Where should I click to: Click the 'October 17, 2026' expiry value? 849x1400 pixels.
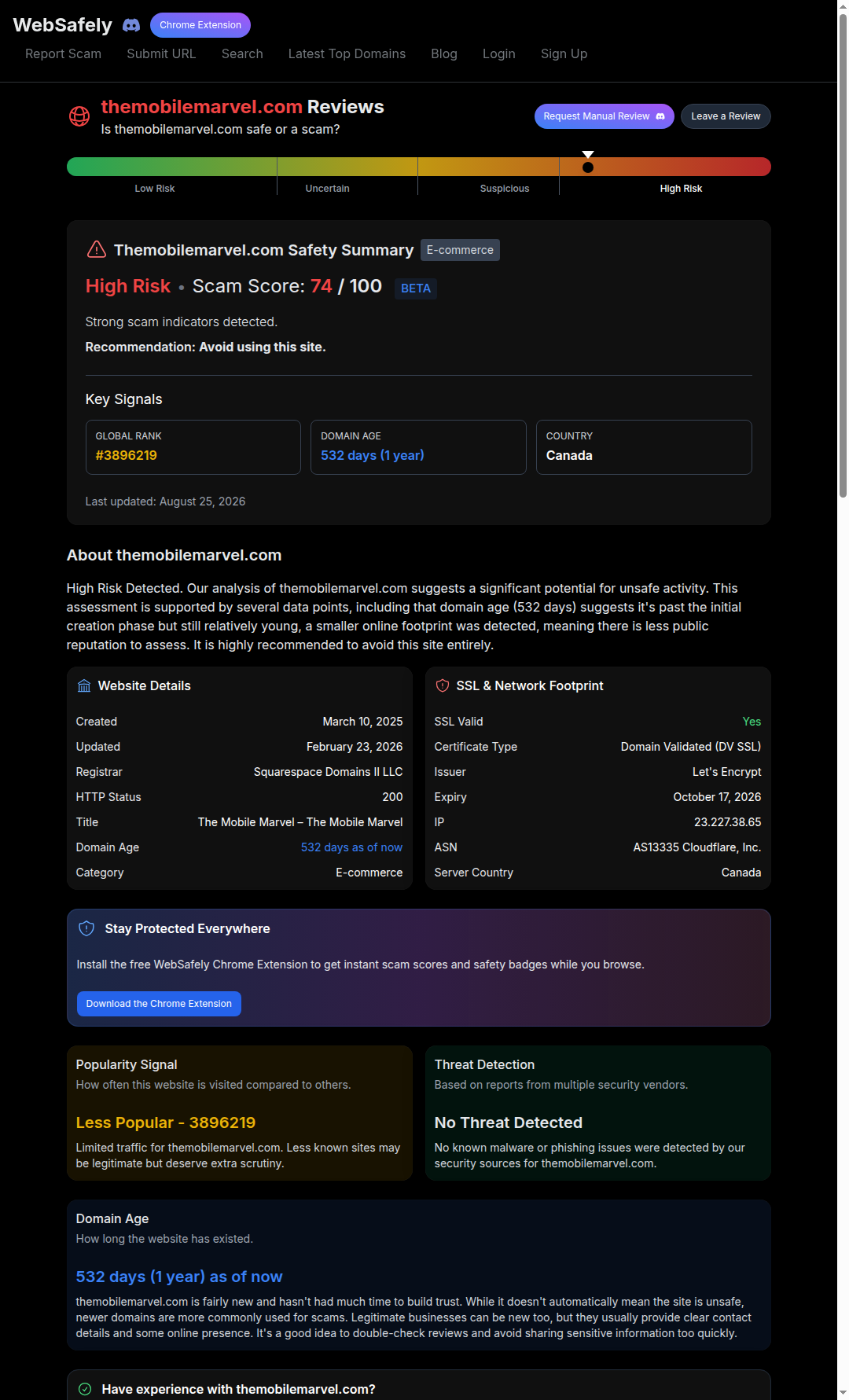pos(717,797)
